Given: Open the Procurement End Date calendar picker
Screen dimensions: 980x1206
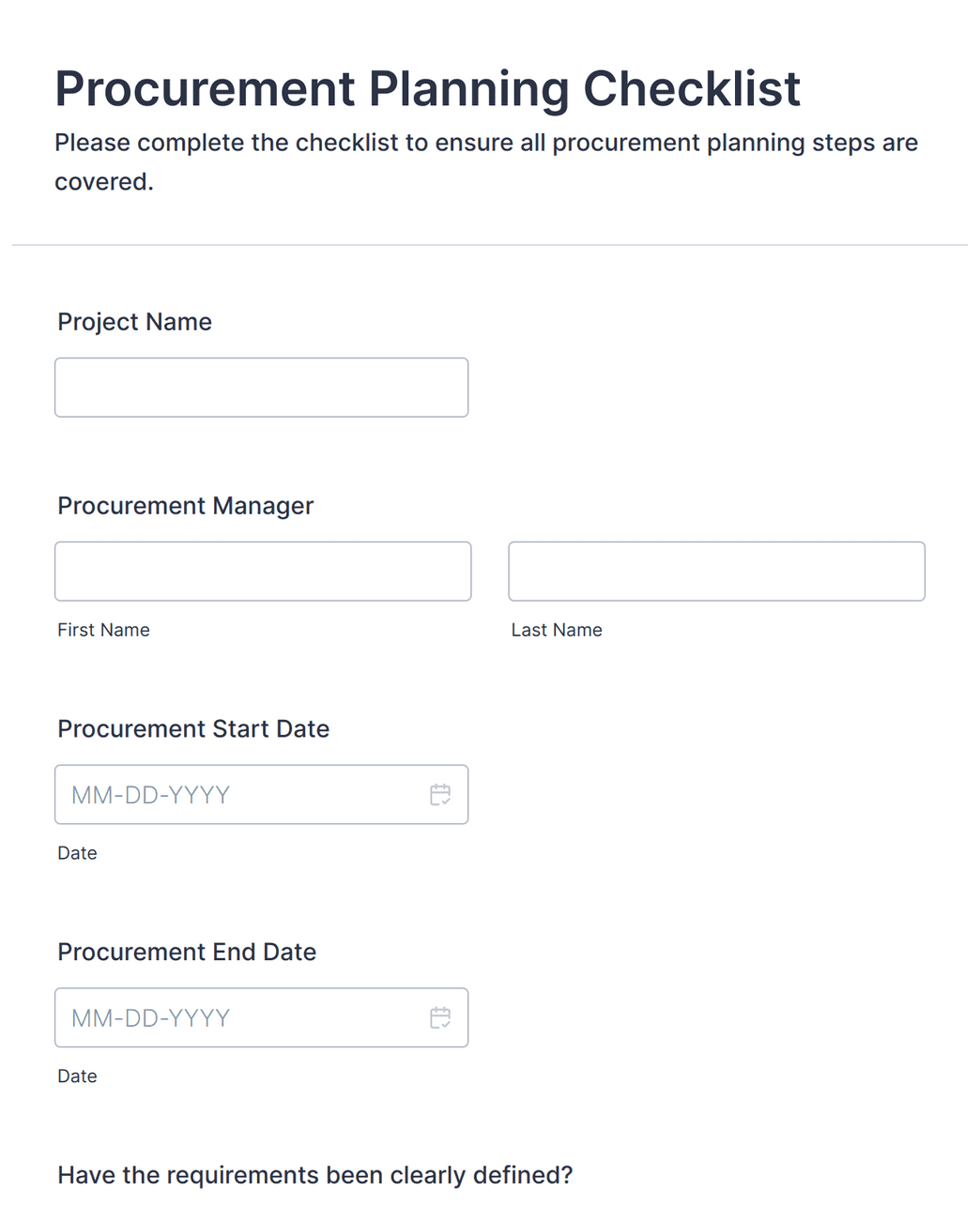Looking at the screenshot, I should coord(440,1018).
